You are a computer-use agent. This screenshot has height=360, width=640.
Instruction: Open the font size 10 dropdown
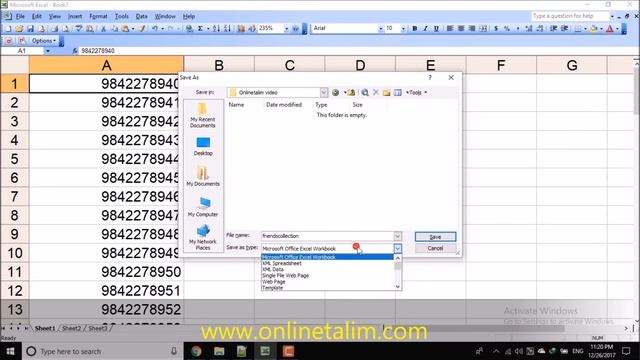403,29
